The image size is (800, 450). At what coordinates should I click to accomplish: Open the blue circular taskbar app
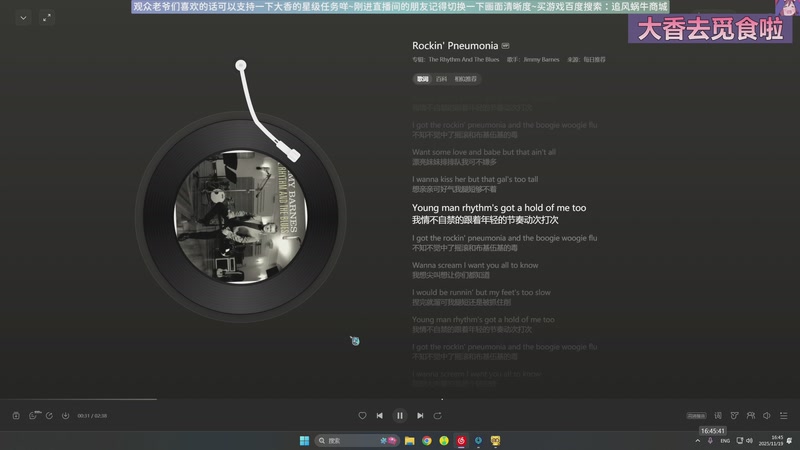click(478, 441)
